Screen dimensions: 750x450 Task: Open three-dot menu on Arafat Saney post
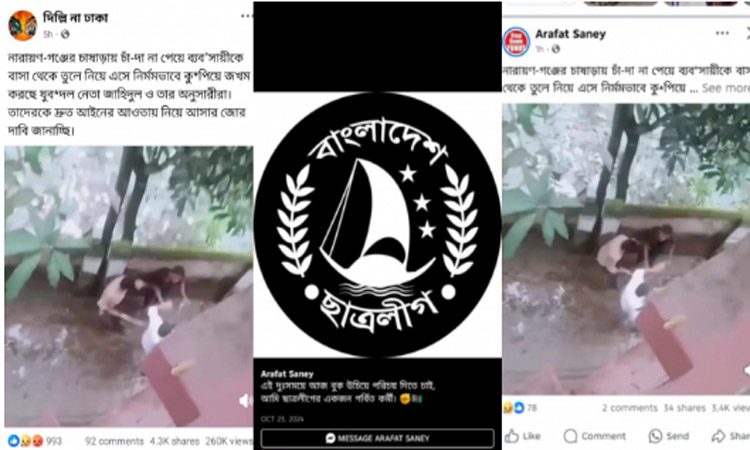pyautogui.click(x=722, y=33)
